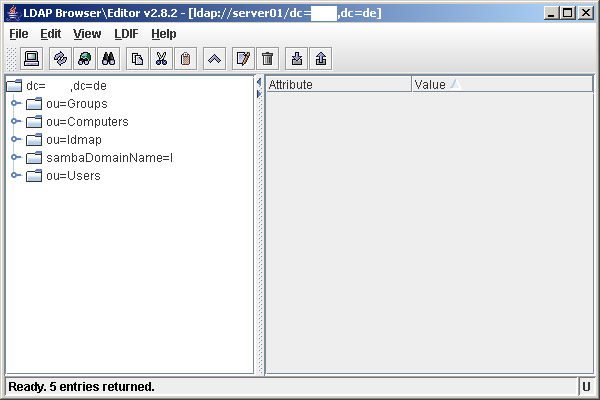Expand the ou=Users node
Screen dimensions: 600x400
pos(15,175)
